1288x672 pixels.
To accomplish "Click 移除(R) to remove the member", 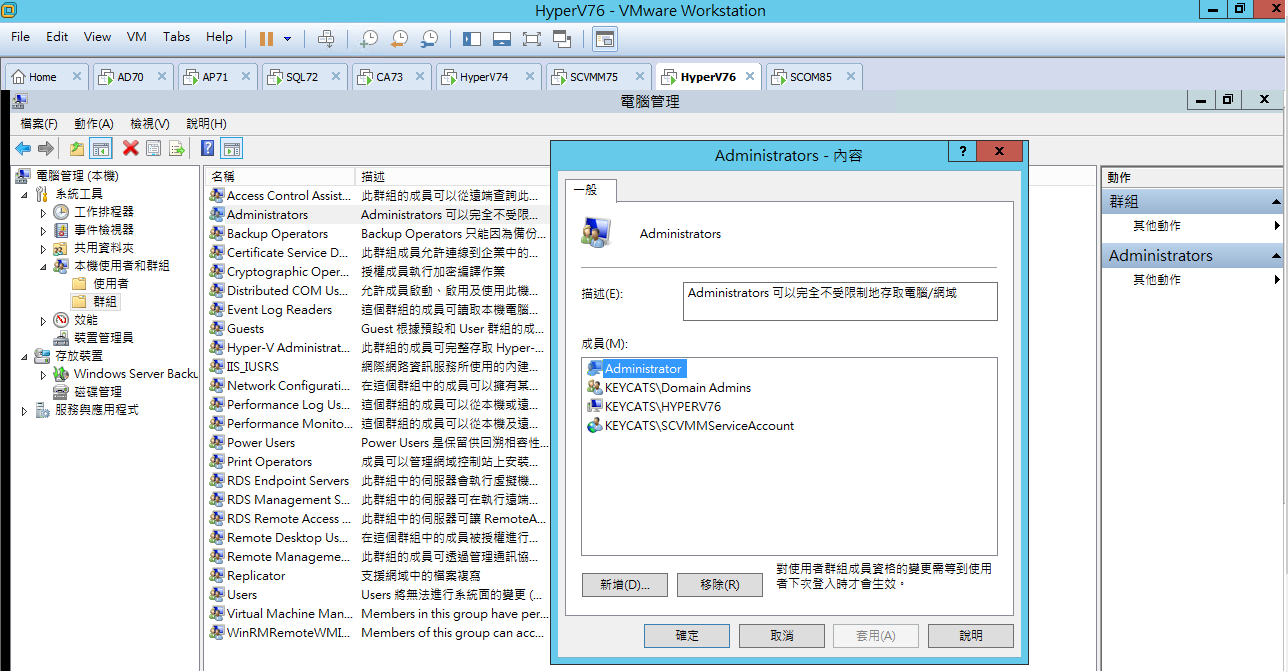I will [x=720, y=585].
